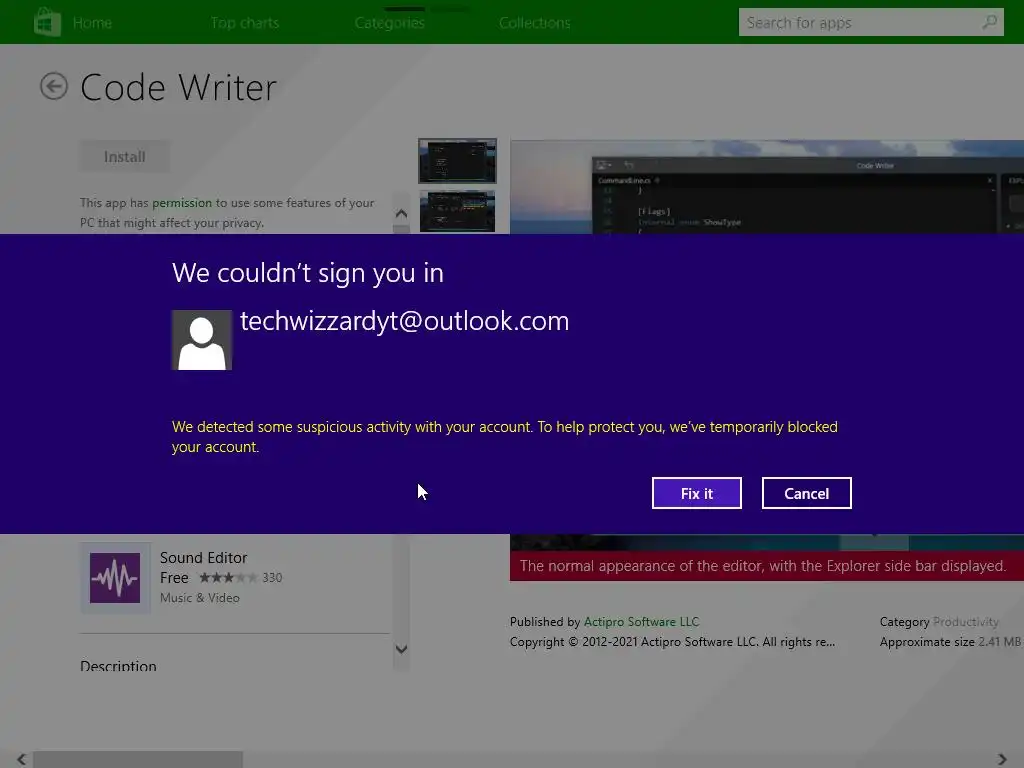1024x768 pixels.
Task: Open the Collections menu
Action: (x=535, y=23)
